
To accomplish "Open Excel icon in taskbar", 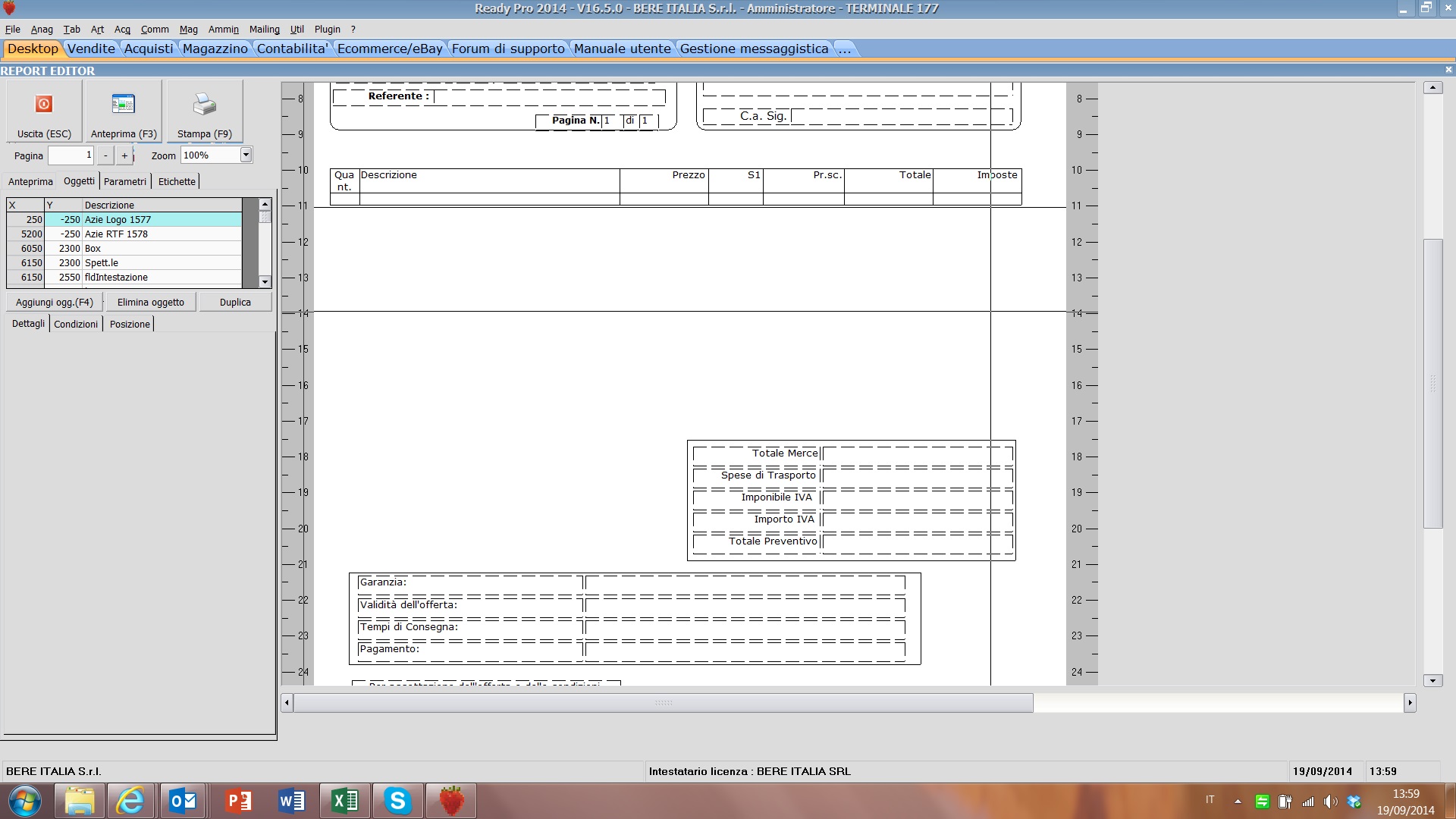I will coord(345,801).
